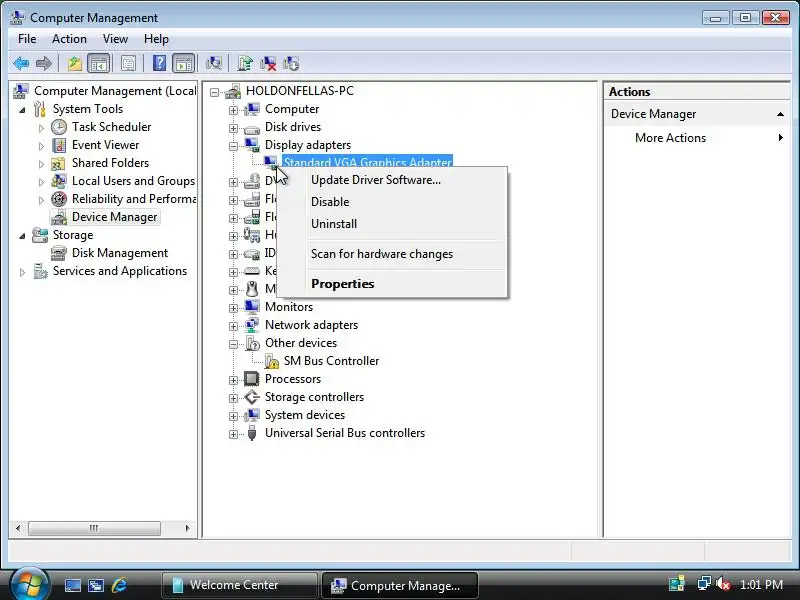
Task: Expand the Storage controllers category
Action: click(x=233, y=398)
